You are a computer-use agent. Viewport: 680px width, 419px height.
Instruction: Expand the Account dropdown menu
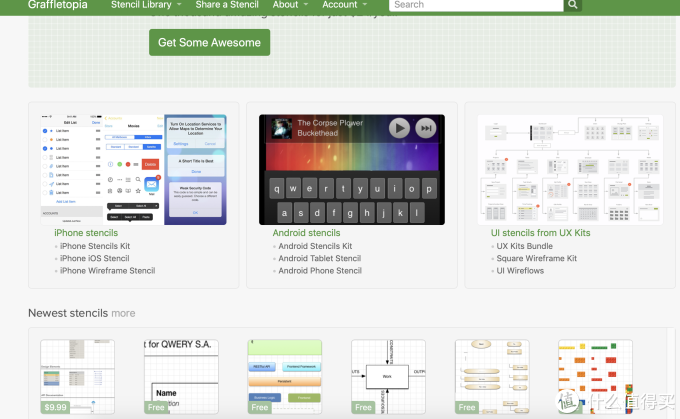[344, 5]
